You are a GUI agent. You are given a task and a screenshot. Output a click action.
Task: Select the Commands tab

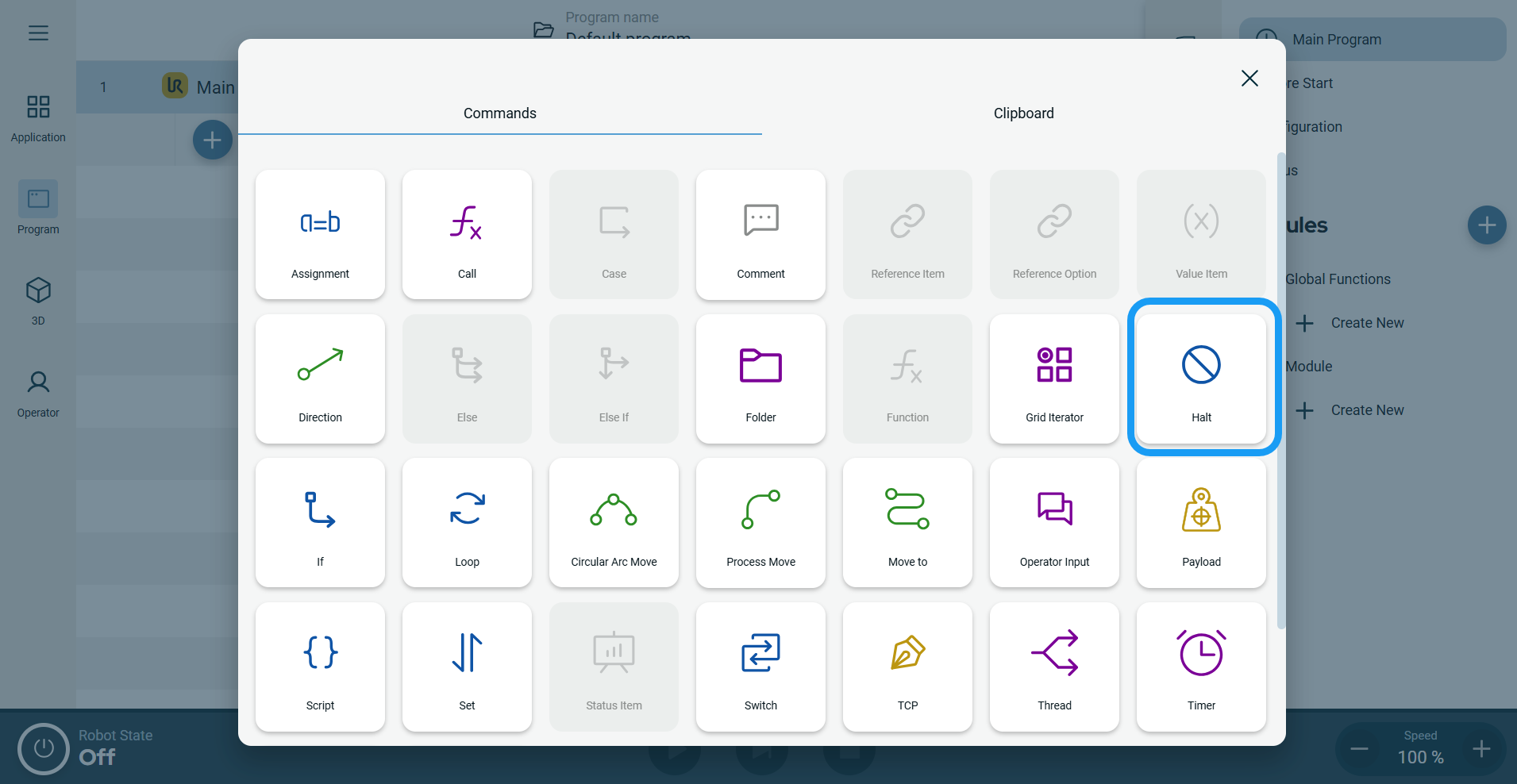[x=499, y=113]
